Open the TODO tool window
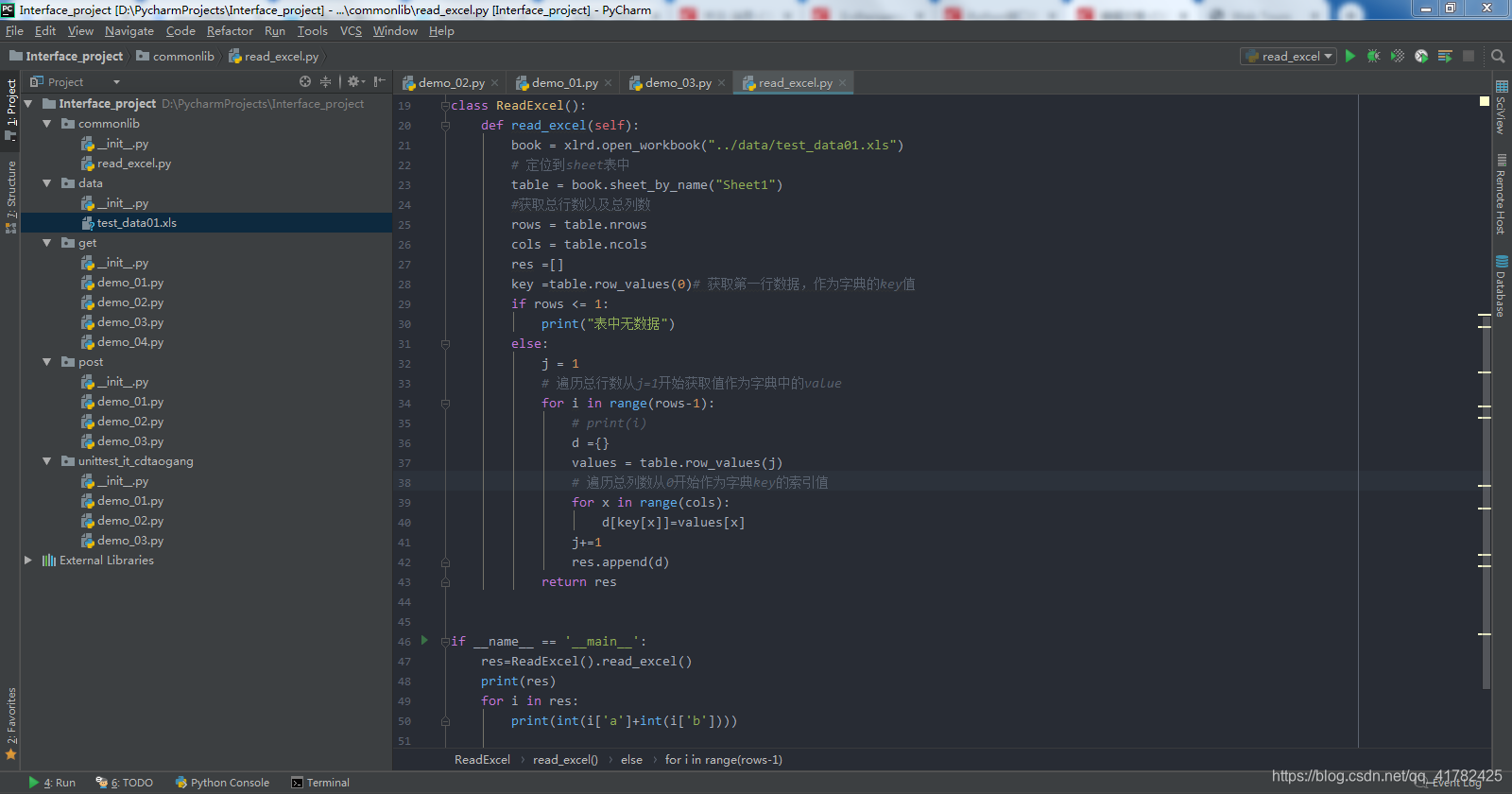 click(x=125, y=783)
